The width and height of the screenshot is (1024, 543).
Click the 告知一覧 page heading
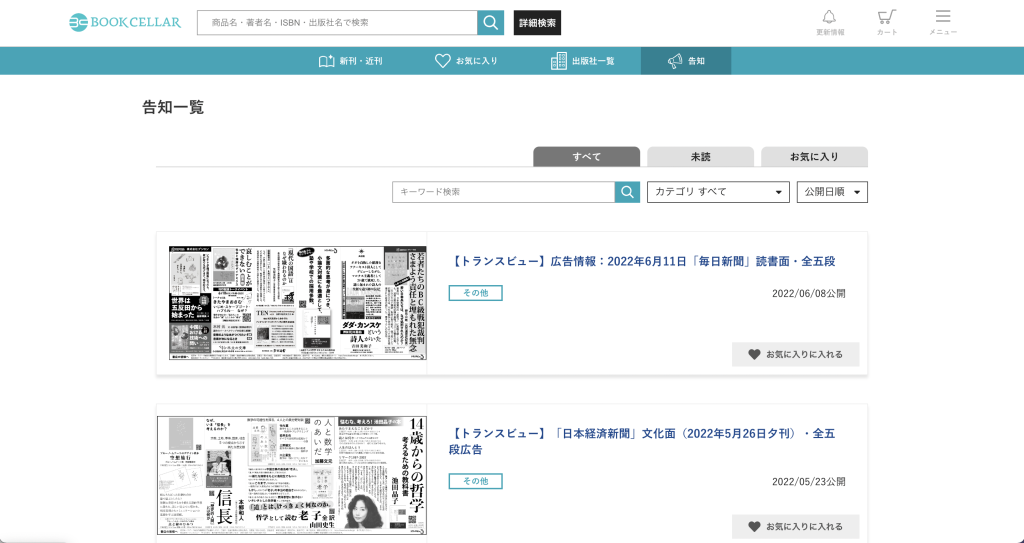pos(173,107)
